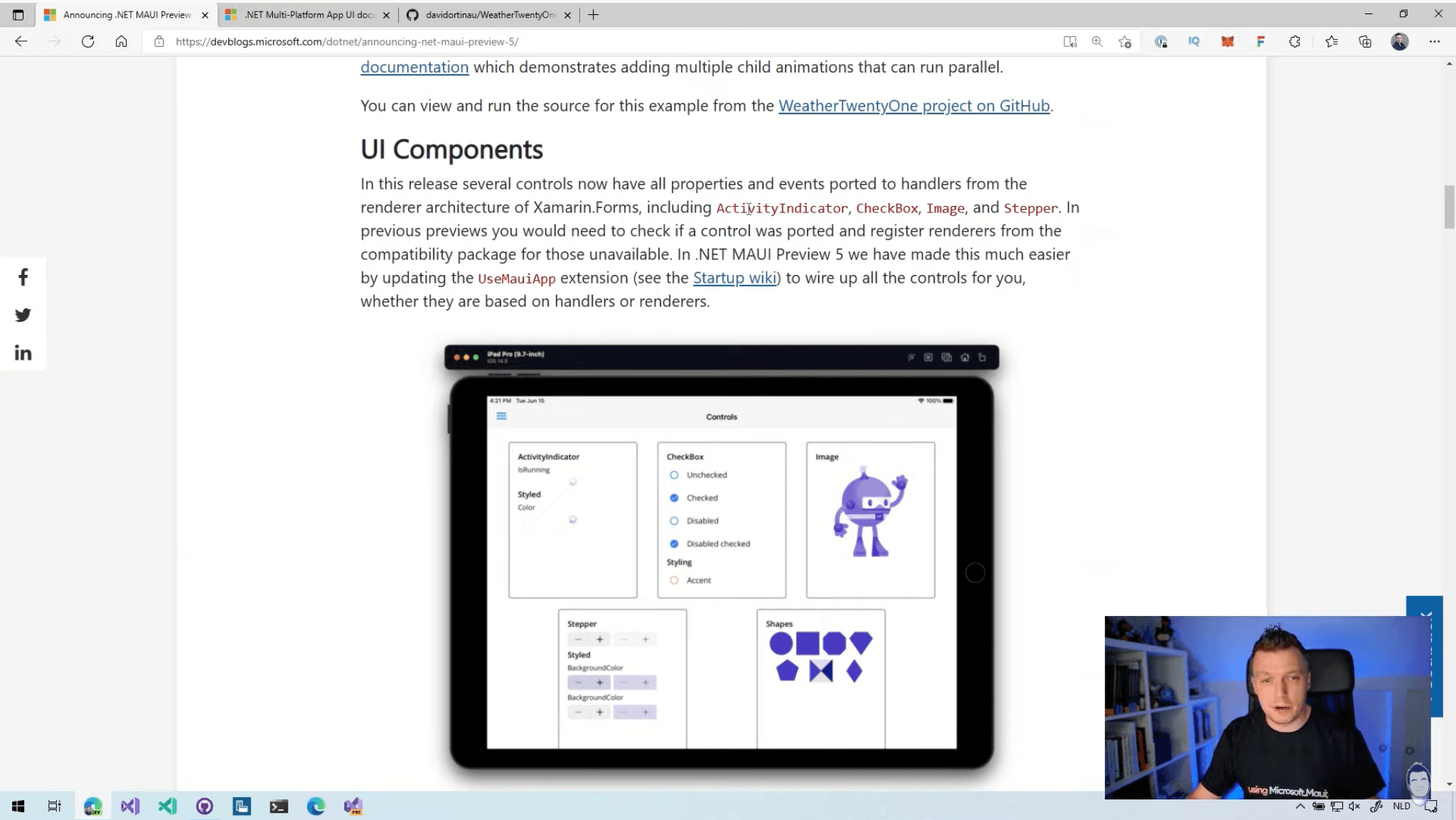1456x820 pixels.
Task: Close the Announcing .NET MAUI Preview tab
Action: [205, 15]
